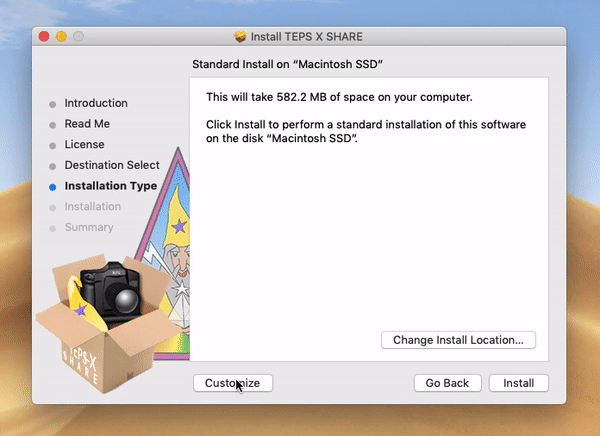The width and height of the screenshot is (600, 436).
Task: Select the Introduction step in sidebar
Action: click(x=96, y=103)
